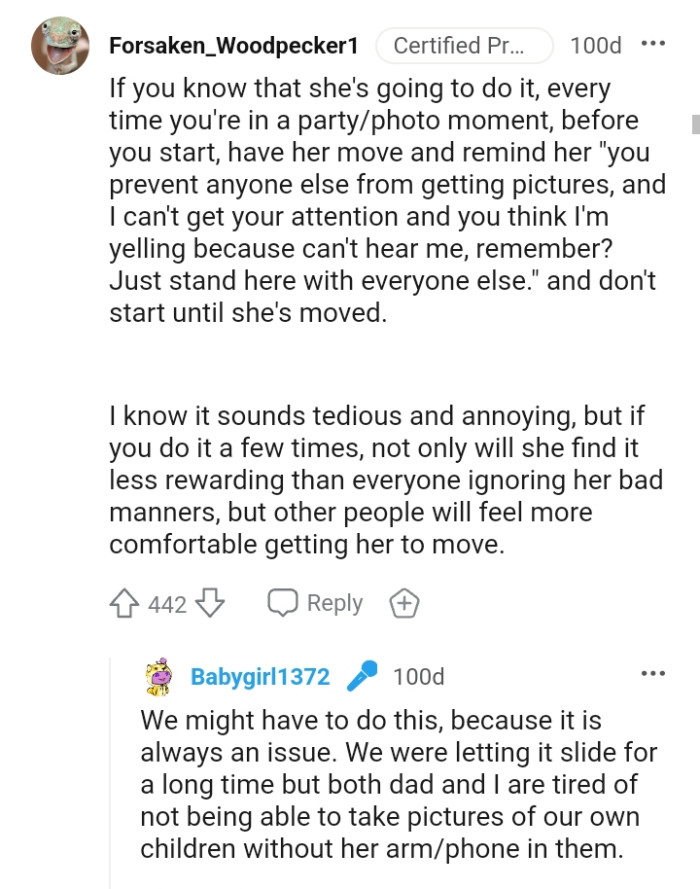Click the Reply button text
The width and height of the screenshot is (700, 889).
coord(334,603)
